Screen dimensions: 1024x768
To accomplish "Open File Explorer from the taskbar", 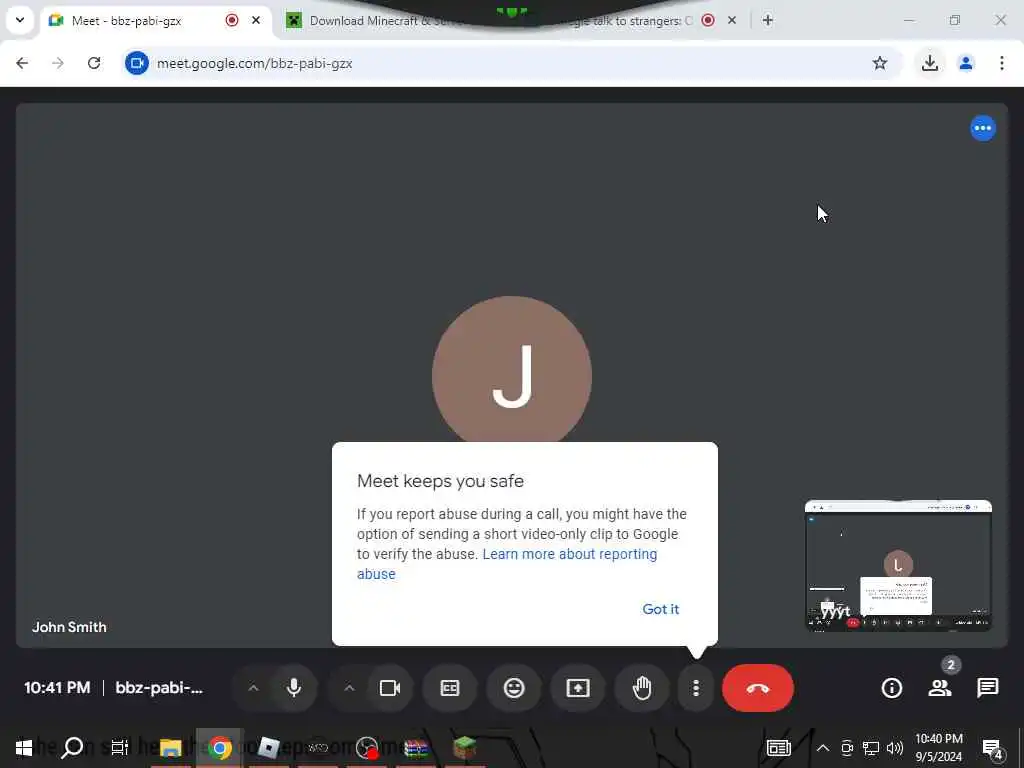I will tap(170, 748).
